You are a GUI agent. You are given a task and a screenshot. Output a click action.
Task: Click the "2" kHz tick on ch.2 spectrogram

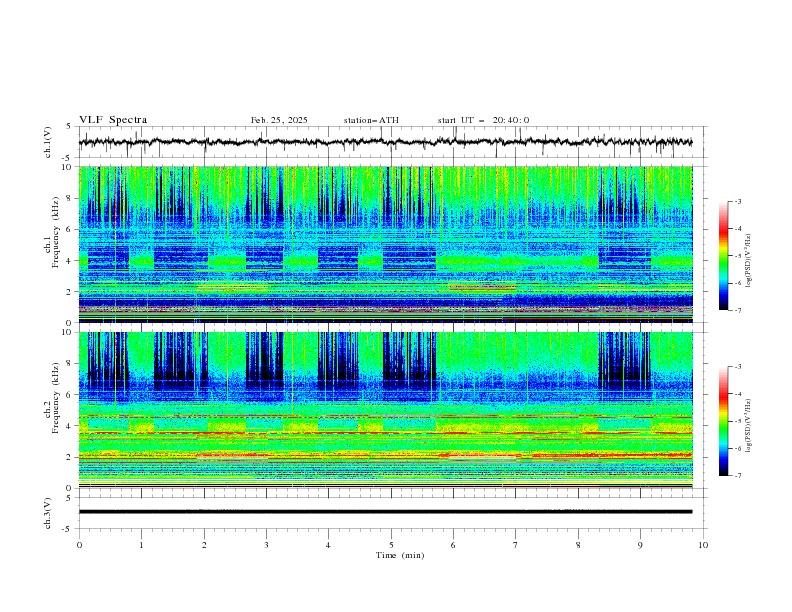coord(69,457)
